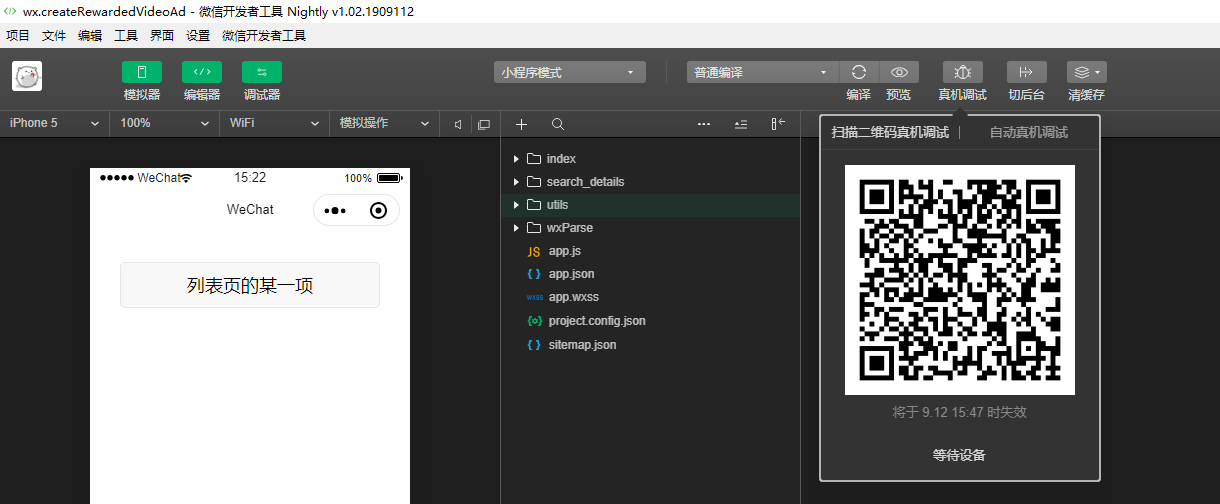Viewport: 1220px width, 504px height.
Task: Select the 自动真机调试 tab
Action: (x=1029, y=132)
